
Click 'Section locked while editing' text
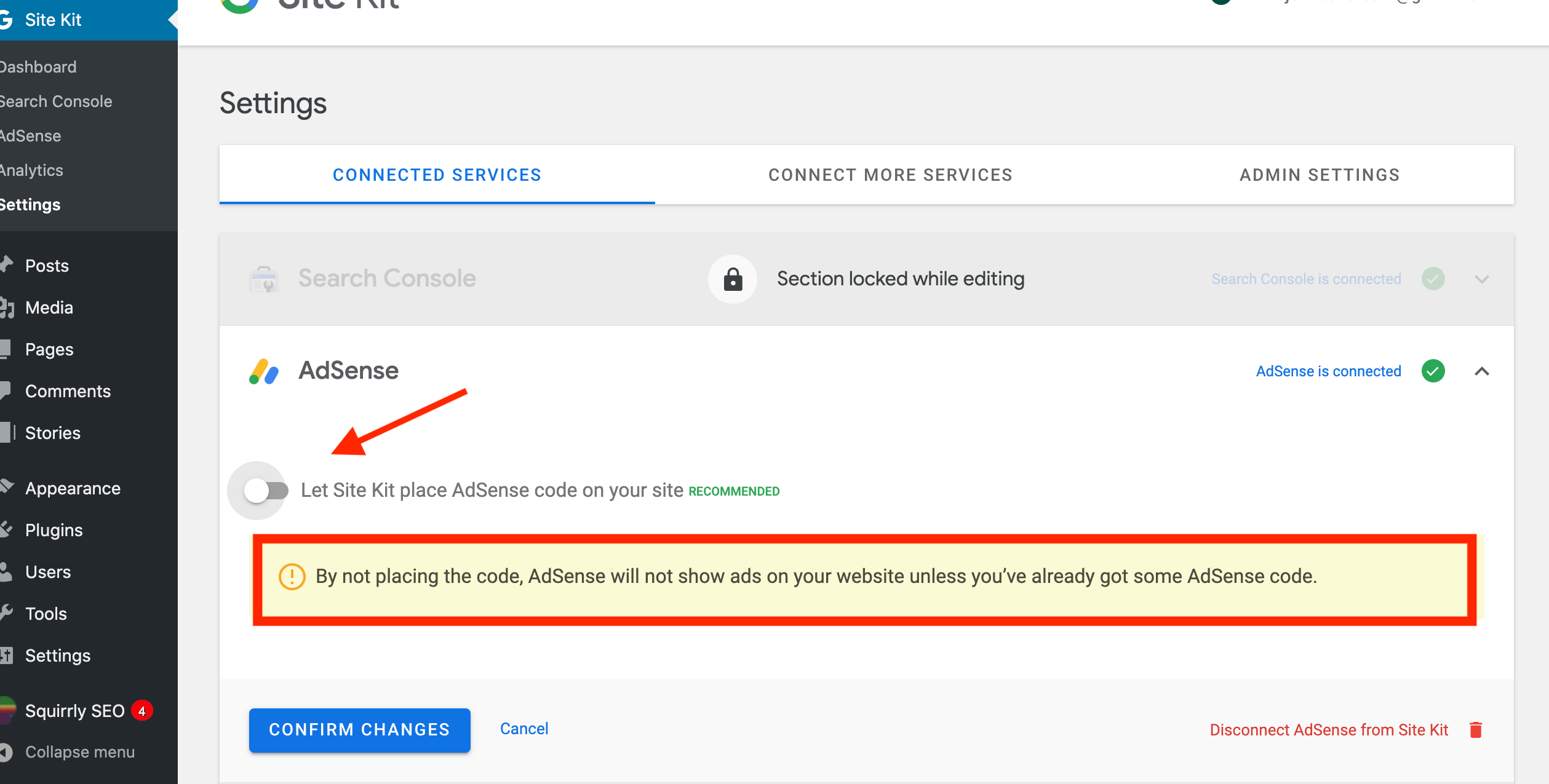pyautogui.click(x=901, y=279)
